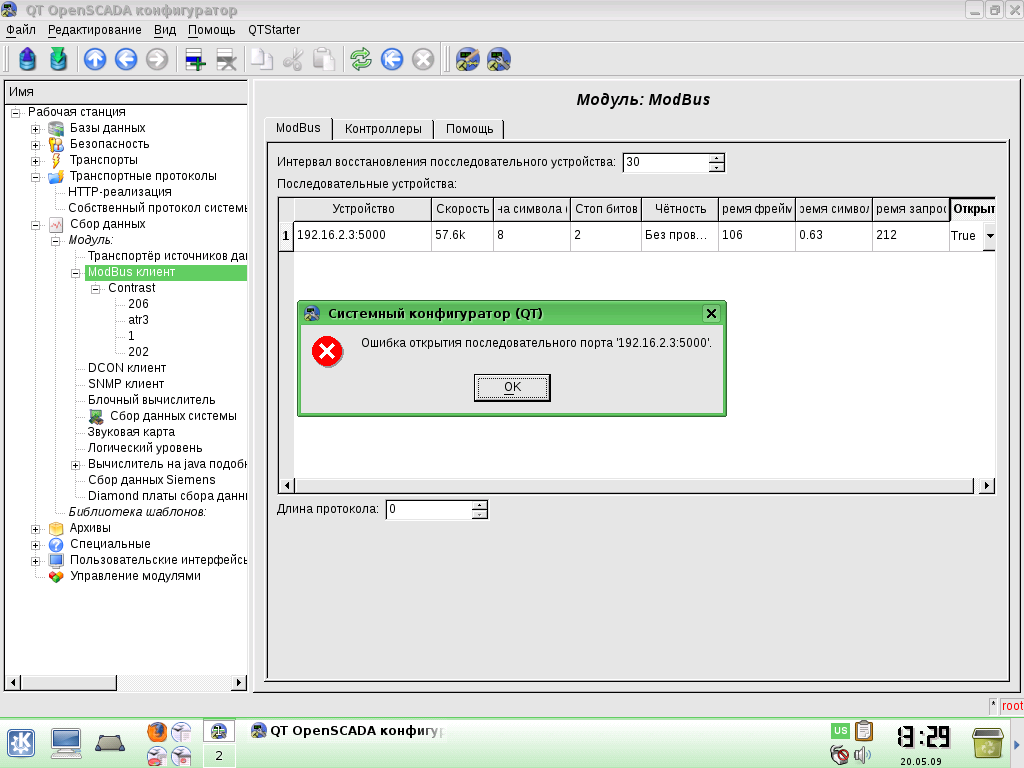Click the add item toolbar icon

[195, 60]
